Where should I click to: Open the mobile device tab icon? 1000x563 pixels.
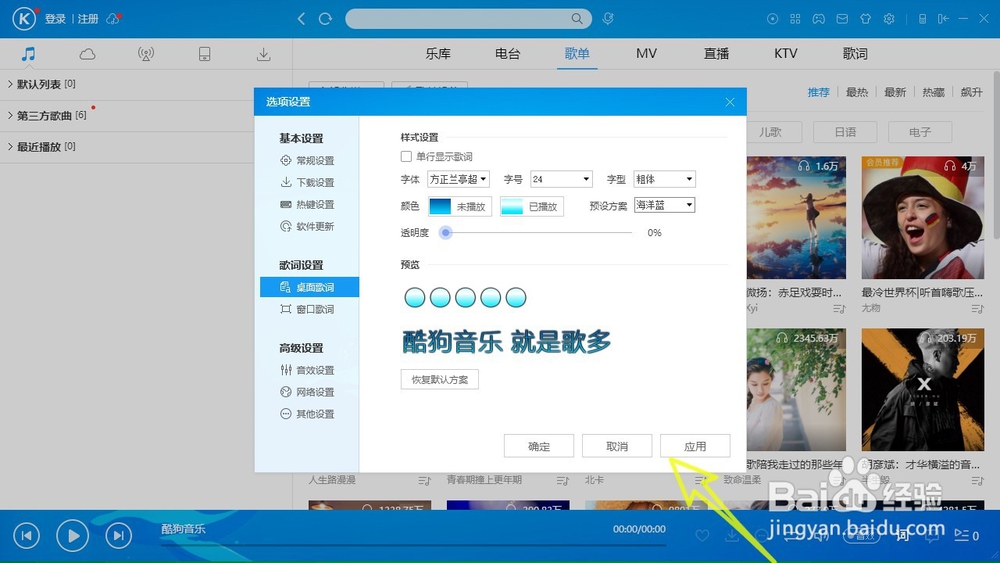pos(205,54)
